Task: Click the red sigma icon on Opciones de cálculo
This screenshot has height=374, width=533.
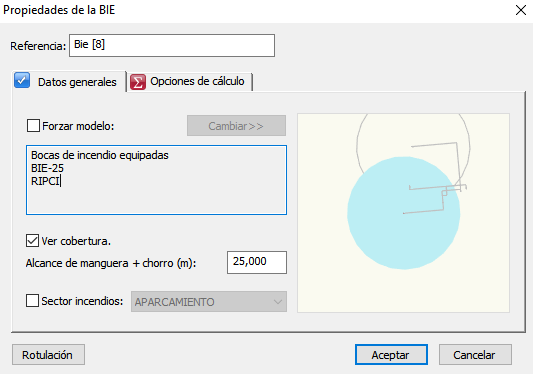Action: [x=138, y=82]
